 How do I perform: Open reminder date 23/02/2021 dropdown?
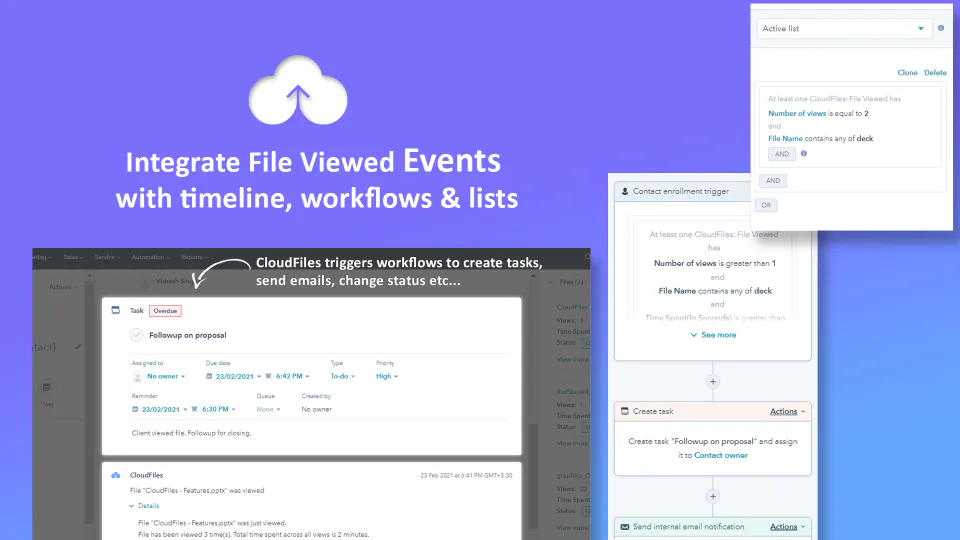pos(165,409)
